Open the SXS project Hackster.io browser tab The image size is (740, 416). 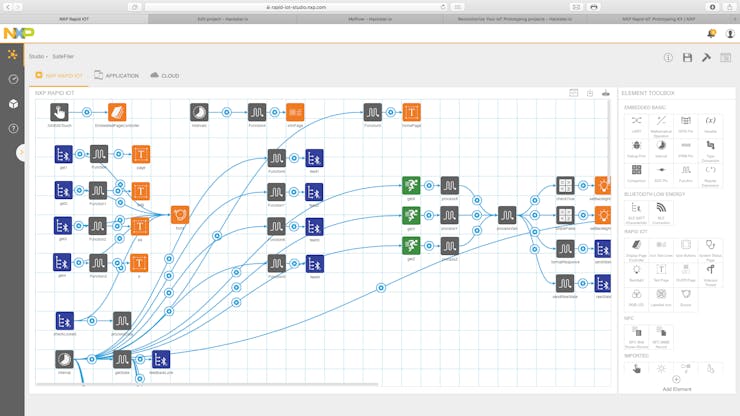pyautogui.click(x=222, y=19)
